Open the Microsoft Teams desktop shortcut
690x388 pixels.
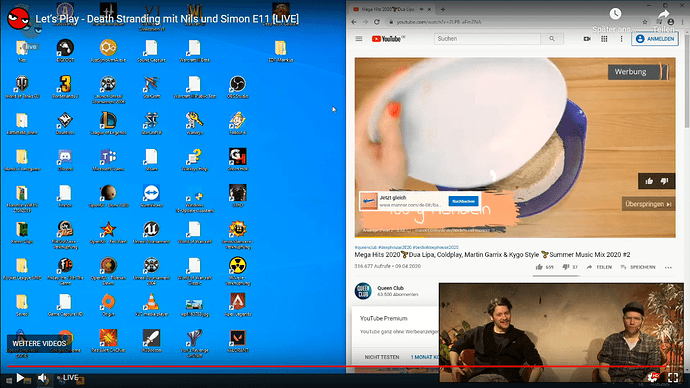(x=108, y=157)
